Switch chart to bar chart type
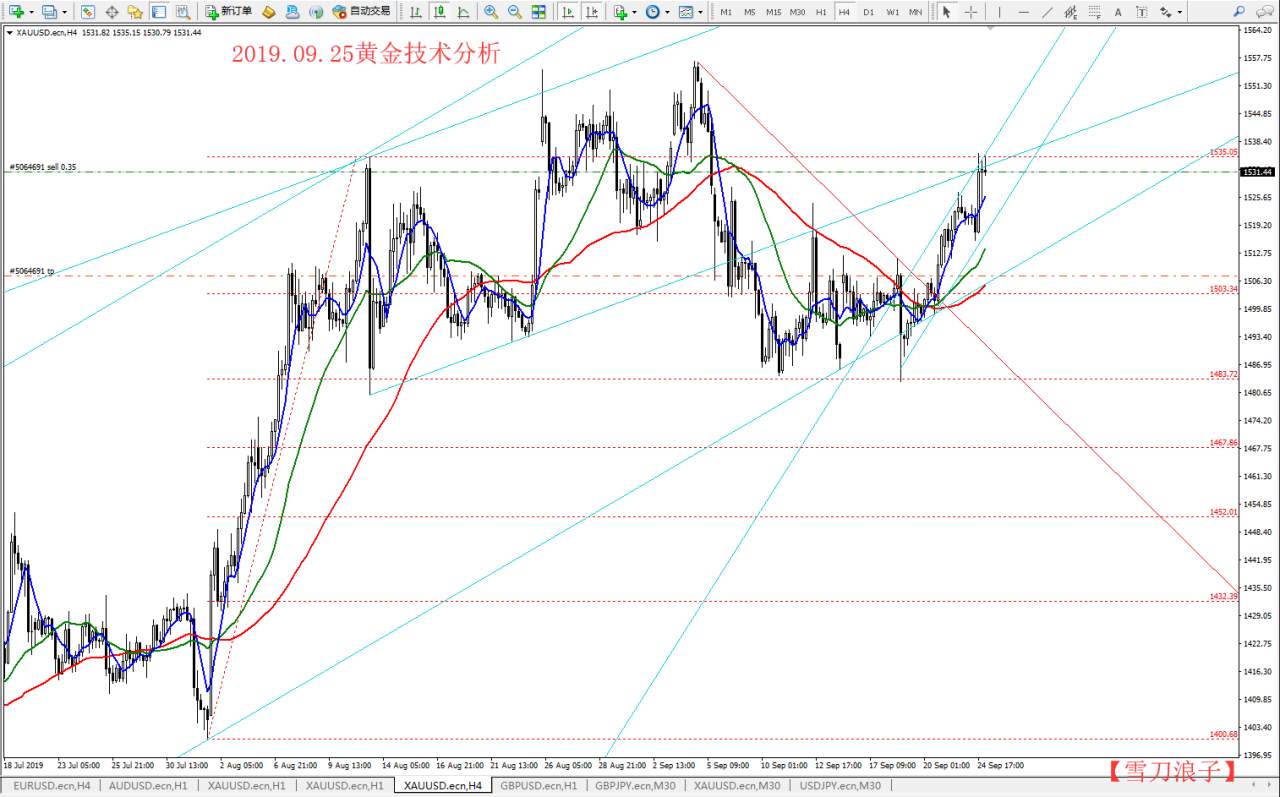This screenshot has width=1280, height=797. [x=417, y=12]
